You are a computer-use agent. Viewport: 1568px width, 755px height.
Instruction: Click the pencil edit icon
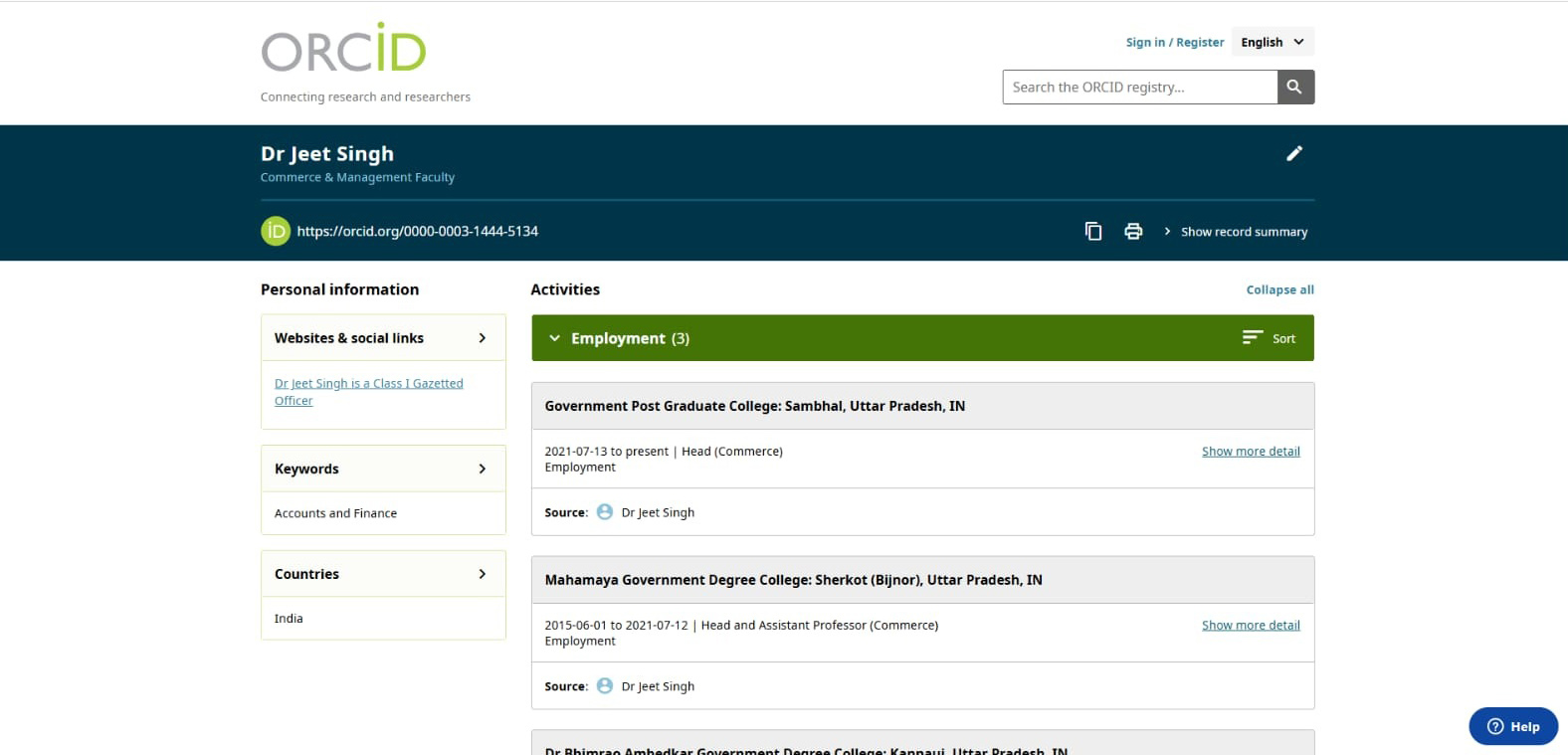pos(1293,153)
